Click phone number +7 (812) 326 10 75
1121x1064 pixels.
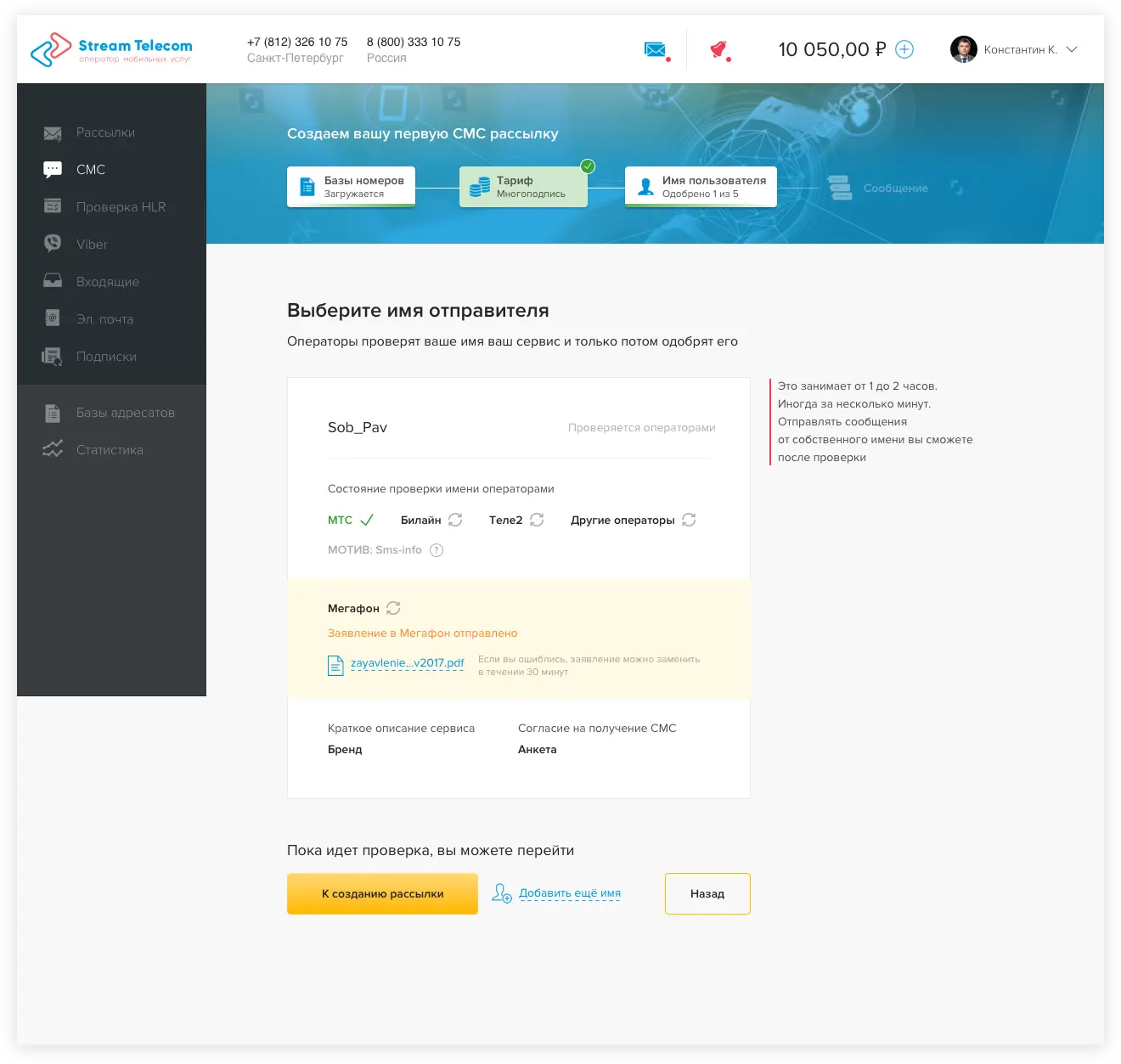tap(297, 42)
